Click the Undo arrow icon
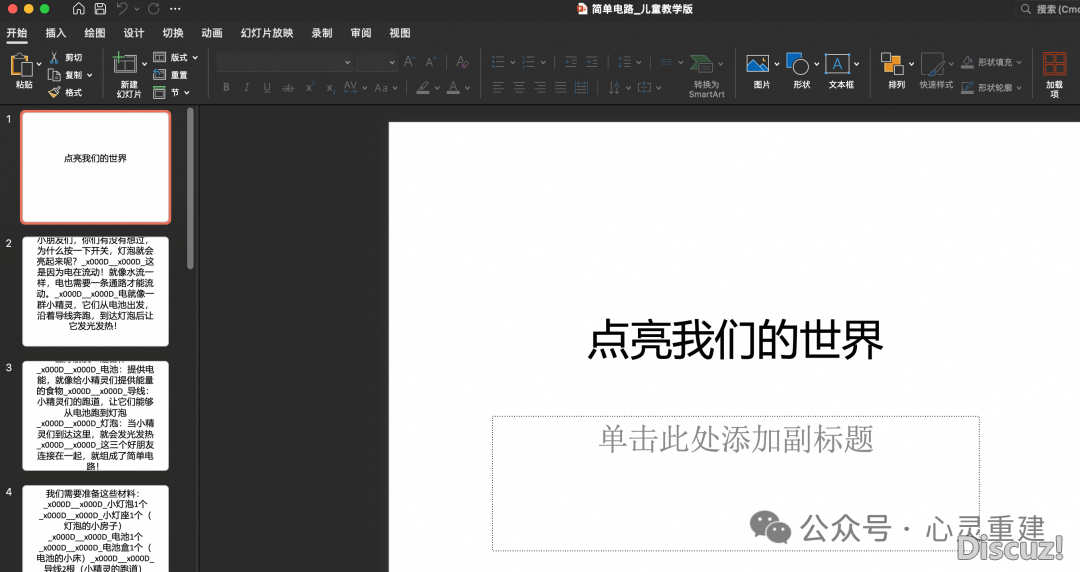The image size is (1080, 572). (122, 9)
